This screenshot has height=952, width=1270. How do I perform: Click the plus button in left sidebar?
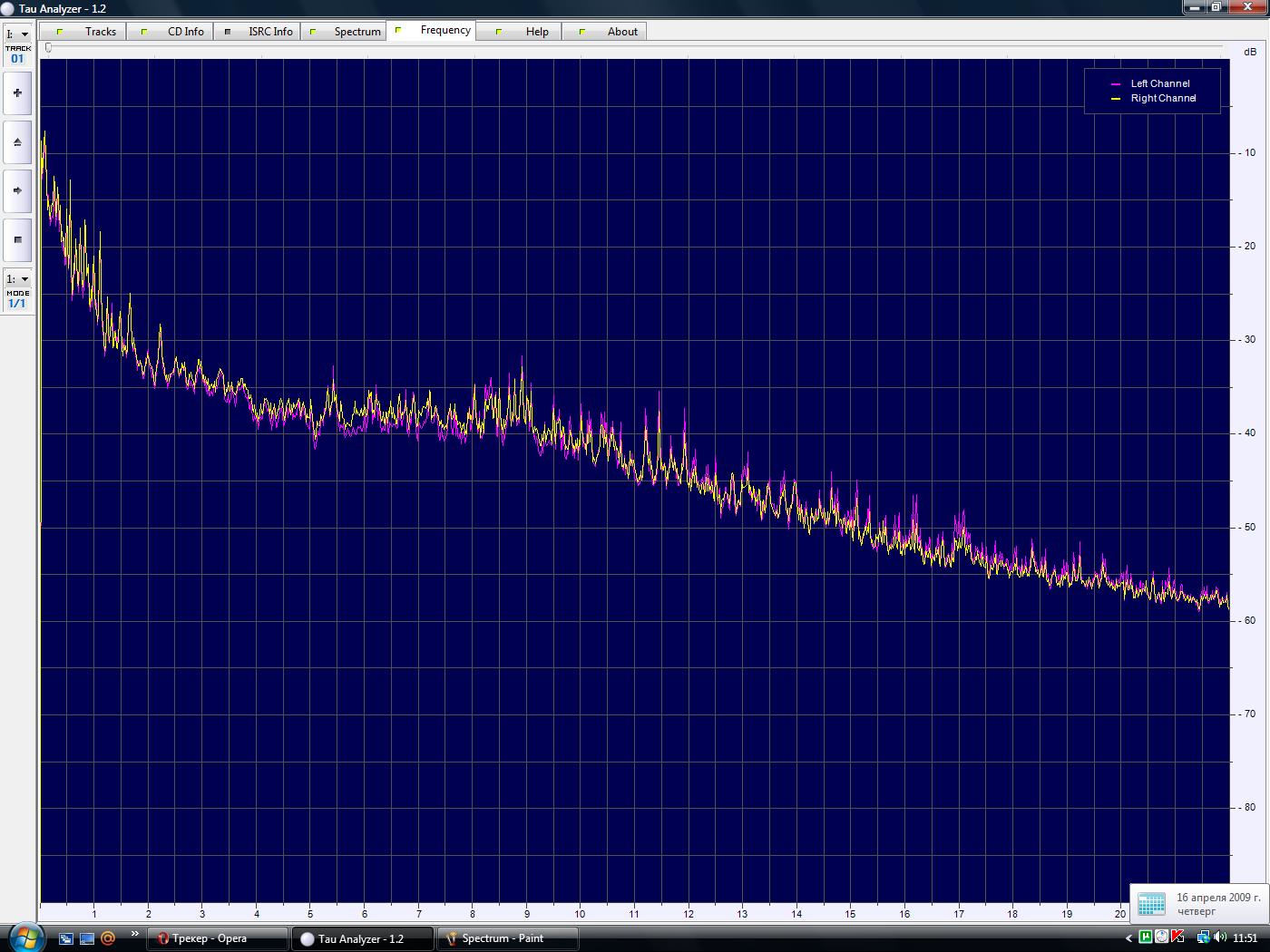(17, 92)
